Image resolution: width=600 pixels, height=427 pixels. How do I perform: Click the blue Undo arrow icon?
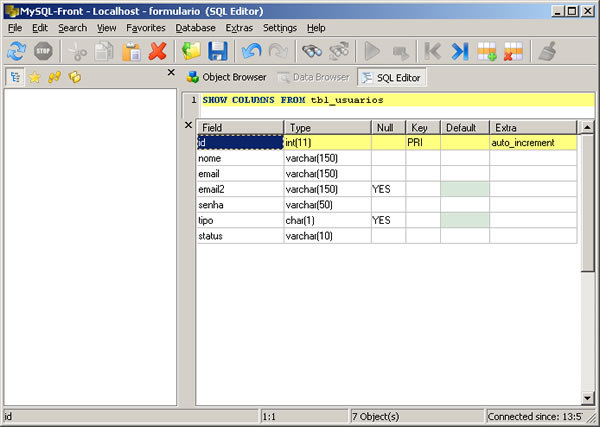point(252,51)
